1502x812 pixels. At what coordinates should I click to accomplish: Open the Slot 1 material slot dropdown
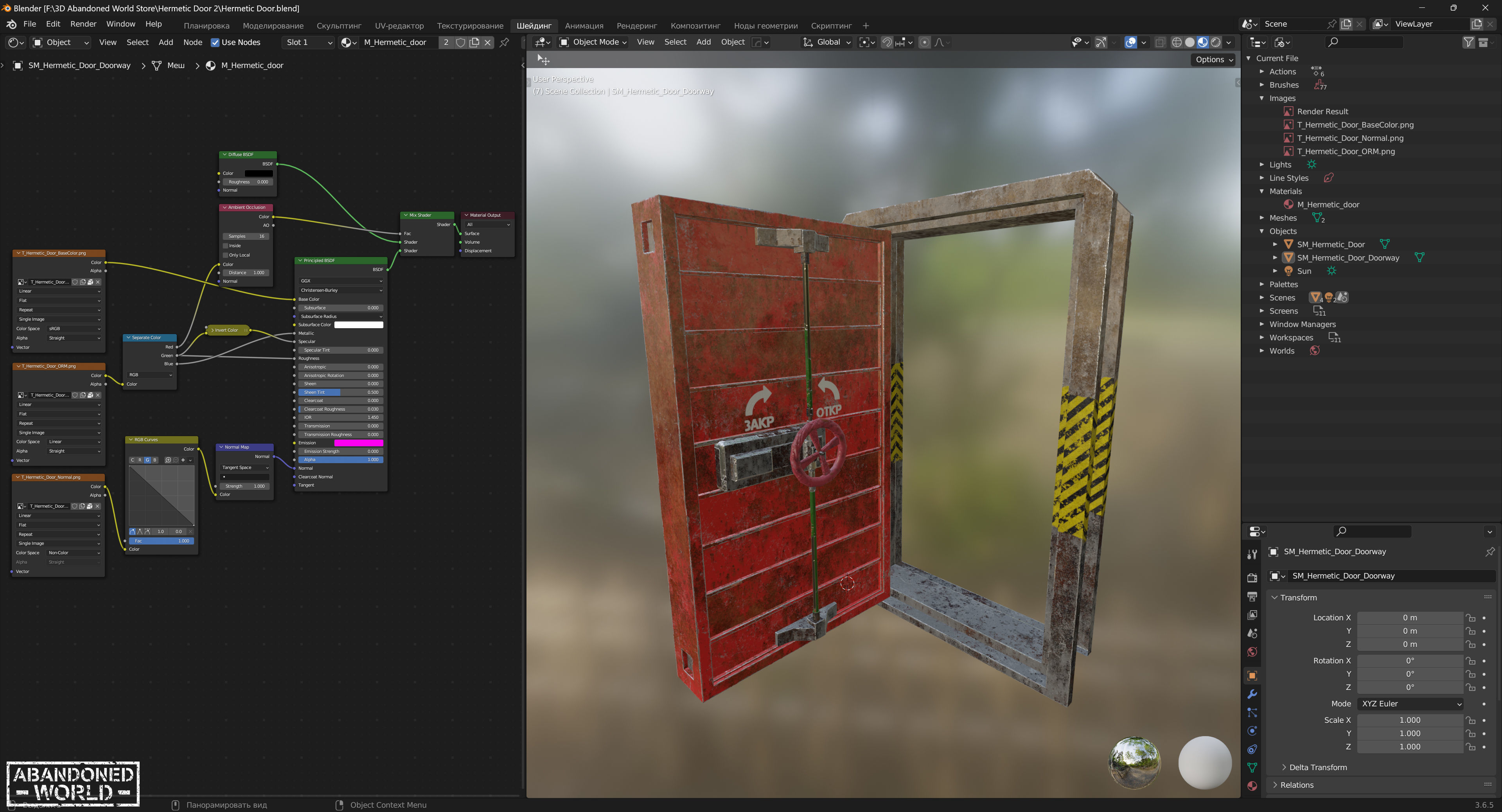[308, 42]
